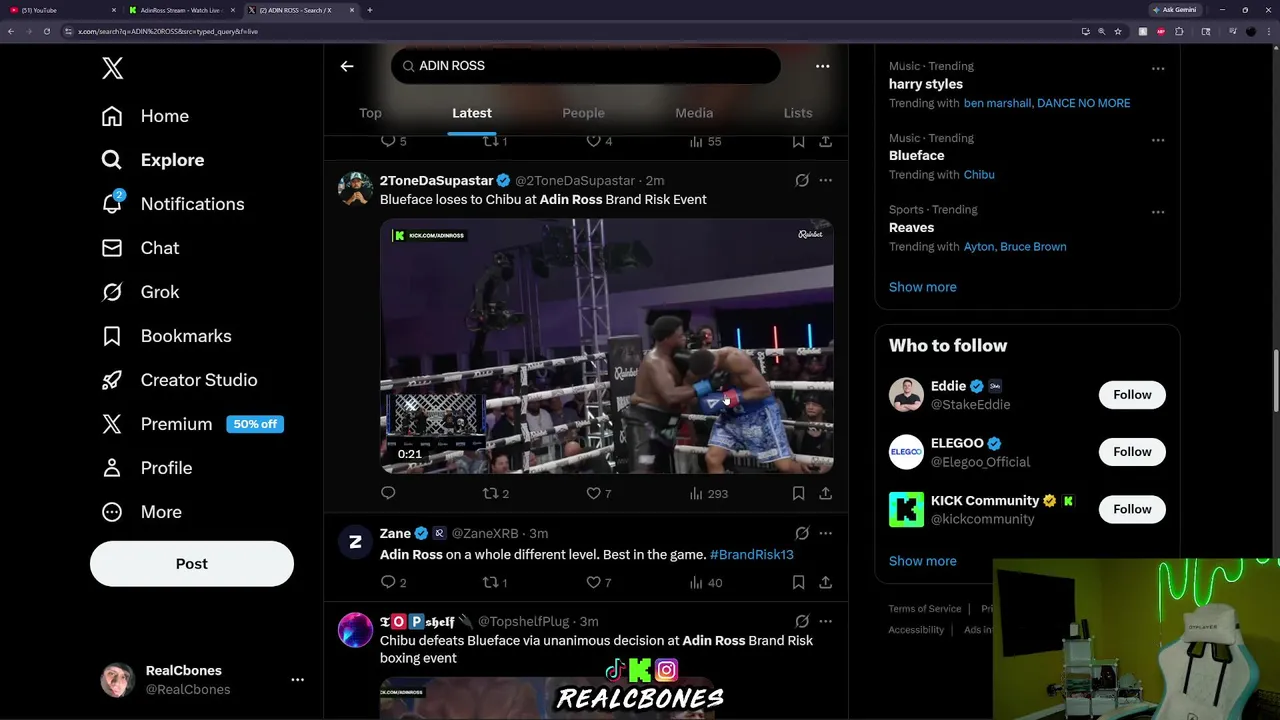Image resolution: width=1280 pixels, height=720 pixels.
Task: Open Explore in the sidebar
Action: pos(152,160)
